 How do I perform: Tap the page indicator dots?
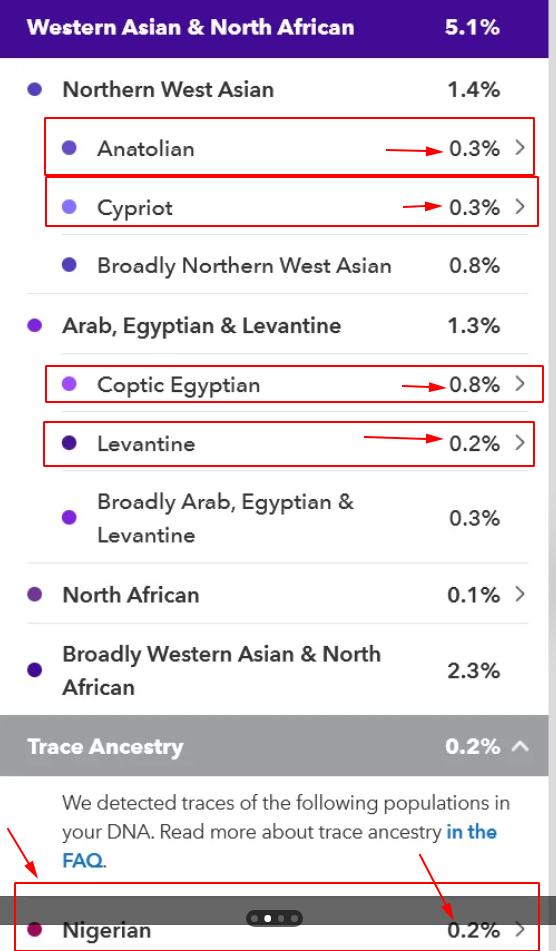(x=274, y=918)
